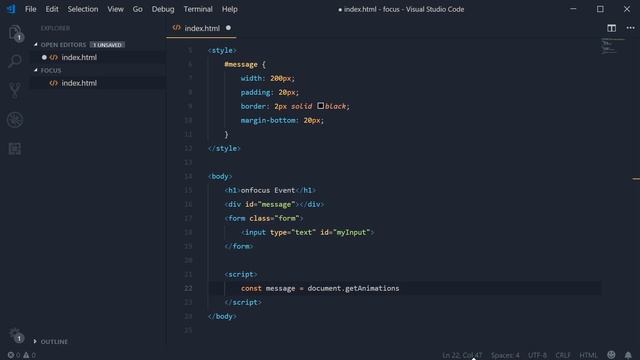Open the View menu
Viewport: 640px width, 360px height.
pos(116,9)
